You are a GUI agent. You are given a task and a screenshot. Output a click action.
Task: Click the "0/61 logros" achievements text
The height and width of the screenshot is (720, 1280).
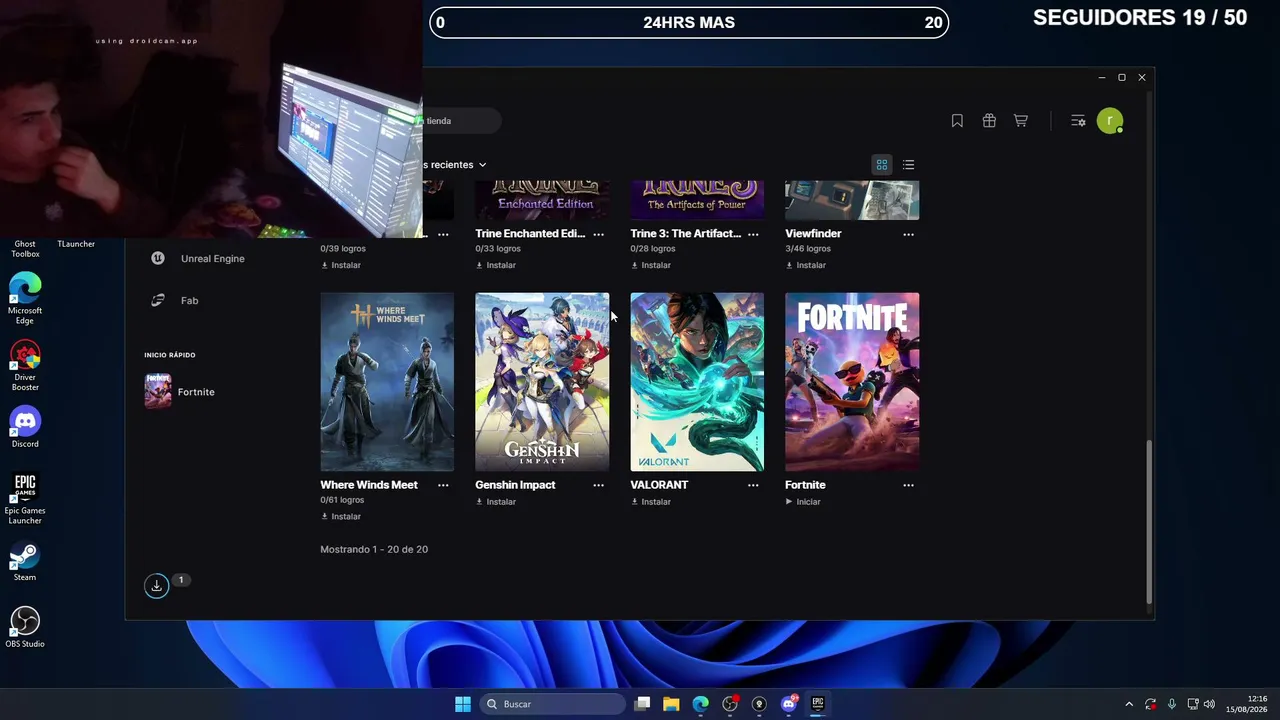(x=343, y=500)
